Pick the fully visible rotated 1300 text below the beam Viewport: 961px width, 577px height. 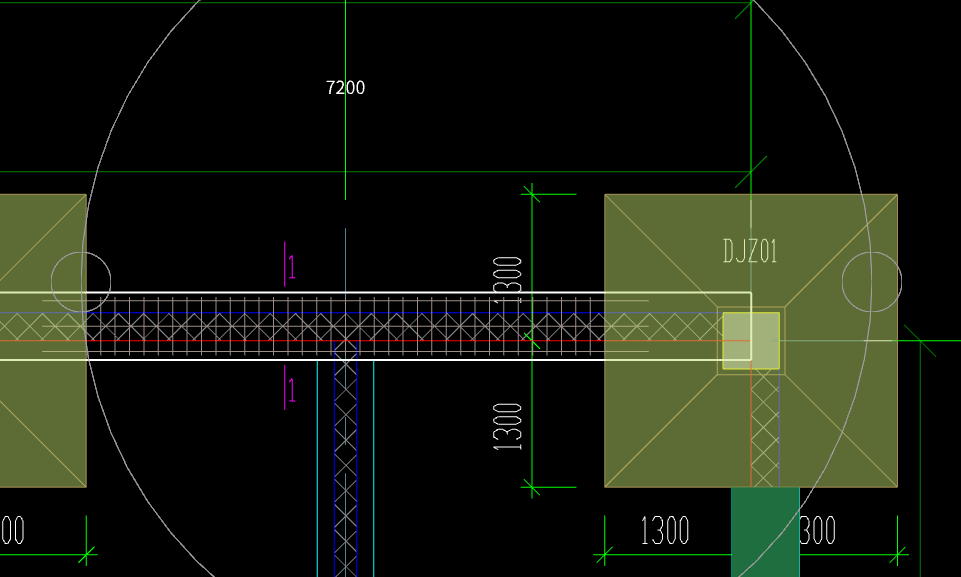click(x=507, y=427)
